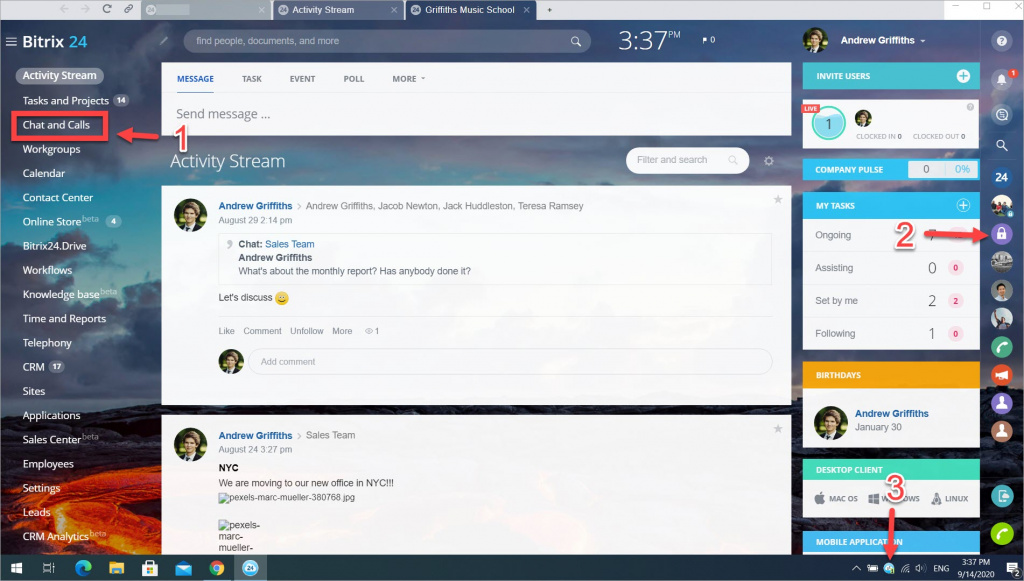Click the orange megaphone icon in sidebar

point(1001,375)
